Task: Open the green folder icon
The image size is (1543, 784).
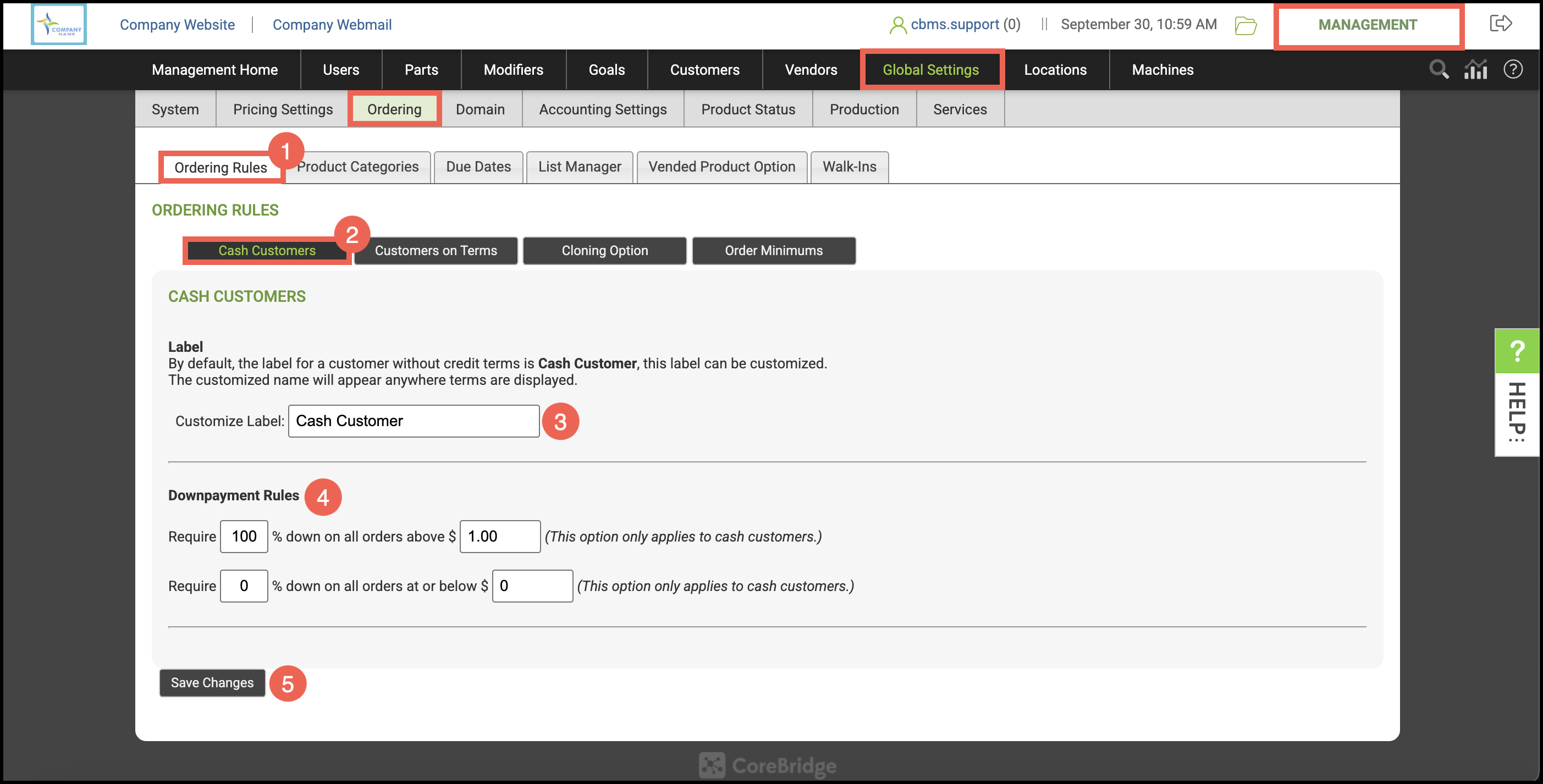Action: click(x=1246, y=25)
